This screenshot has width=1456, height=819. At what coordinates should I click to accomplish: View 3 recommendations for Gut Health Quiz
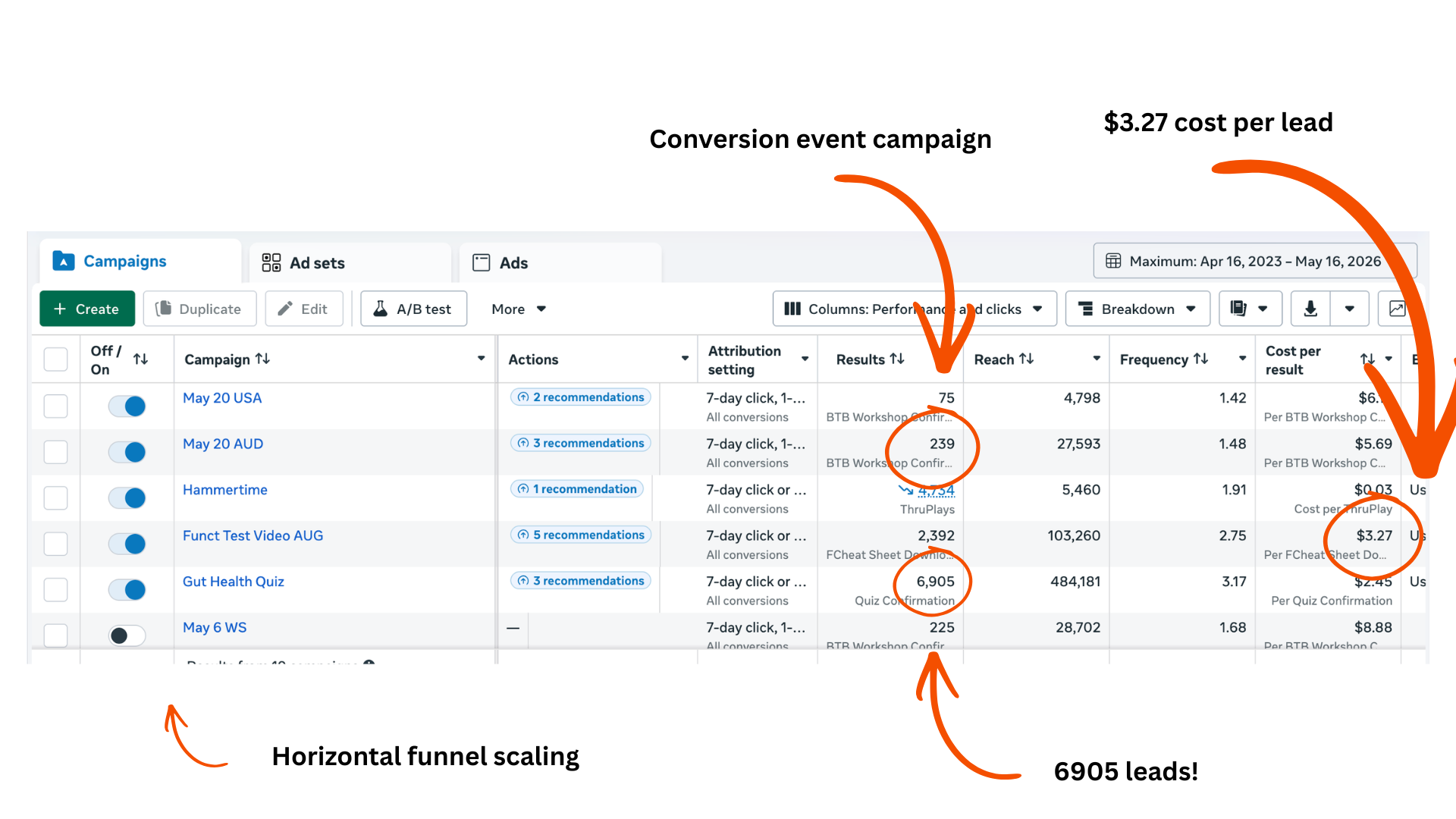581,581
